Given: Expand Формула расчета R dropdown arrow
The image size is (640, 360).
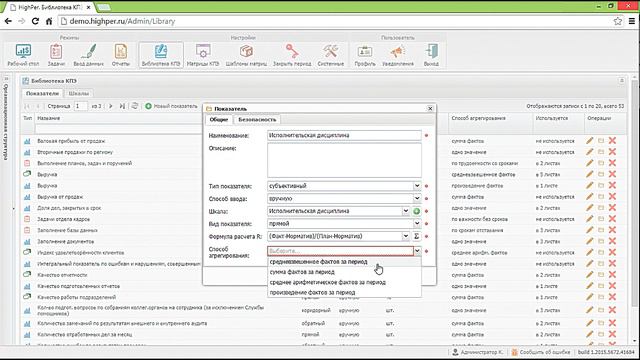Looking at the screenshot, I should point(406,236).
